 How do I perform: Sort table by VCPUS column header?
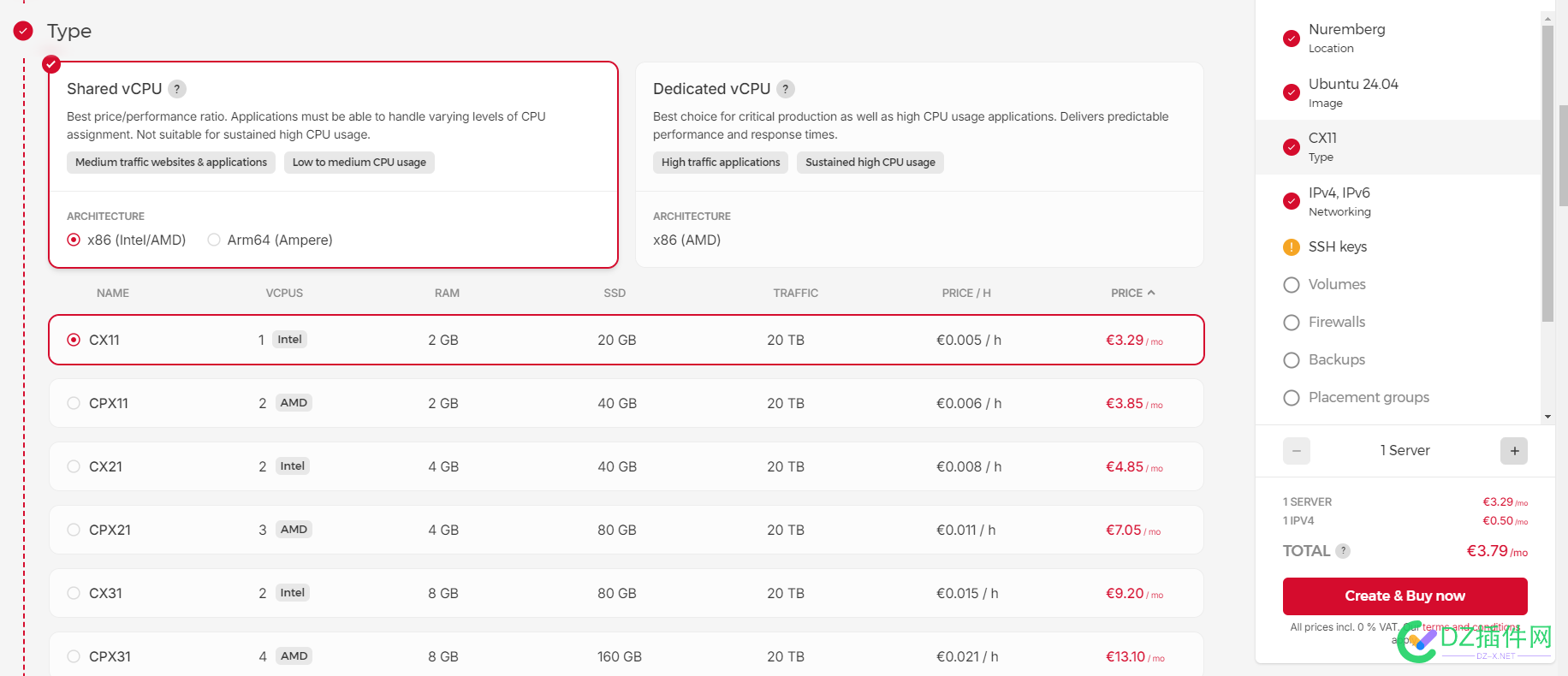(x=284, y=293)
